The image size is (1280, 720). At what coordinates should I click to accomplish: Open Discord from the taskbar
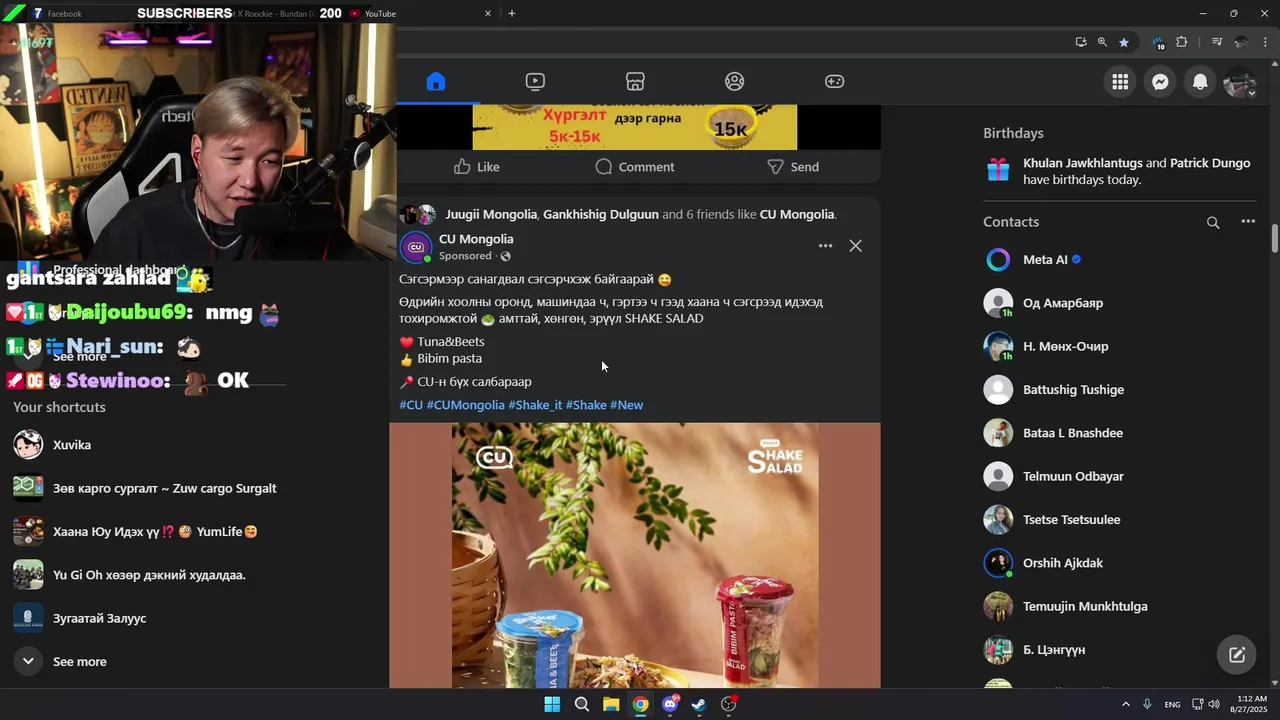[x=670, y=705]
